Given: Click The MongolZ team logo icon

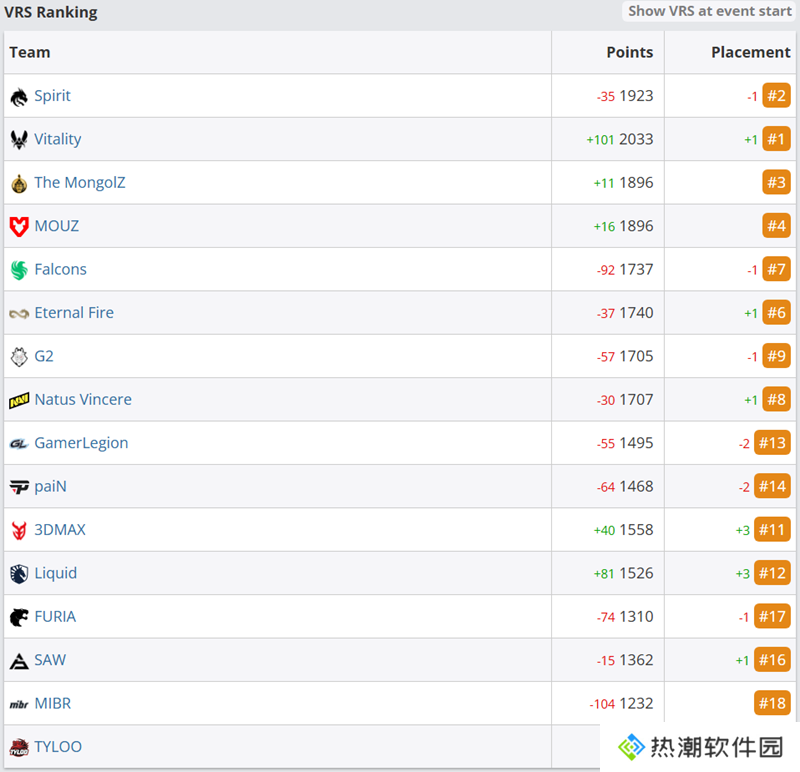Looking at the screenshot, I should coord(19,183).
